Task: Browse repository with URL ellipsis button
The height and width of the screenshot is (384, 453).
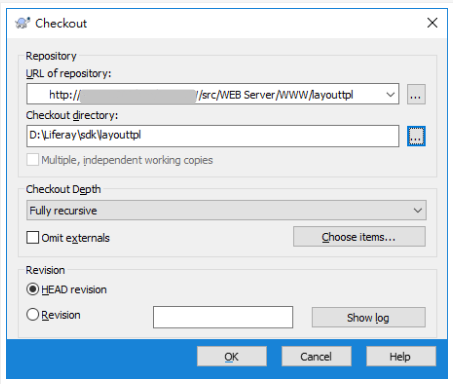Action: (x=416, y=94)
